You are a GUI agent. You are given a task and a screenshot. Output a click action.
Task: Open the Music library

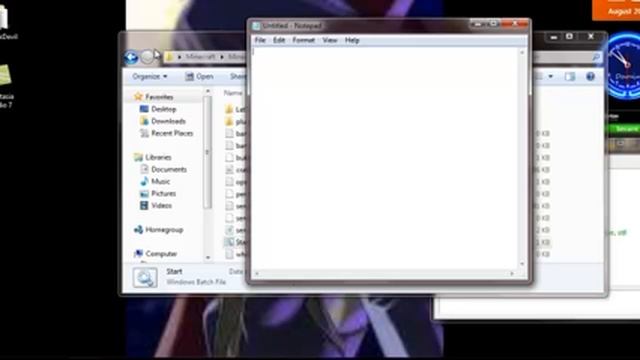160,181
